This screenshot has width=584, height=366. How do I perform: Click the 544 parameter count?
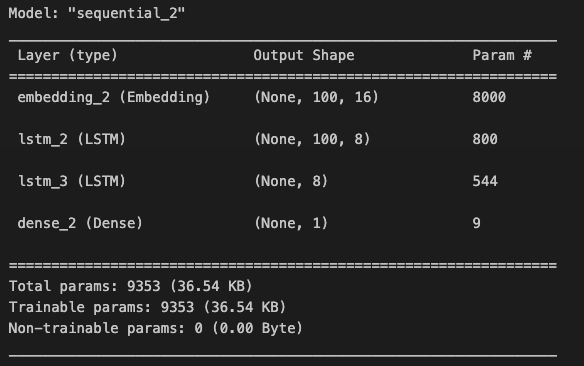[485, 181]
